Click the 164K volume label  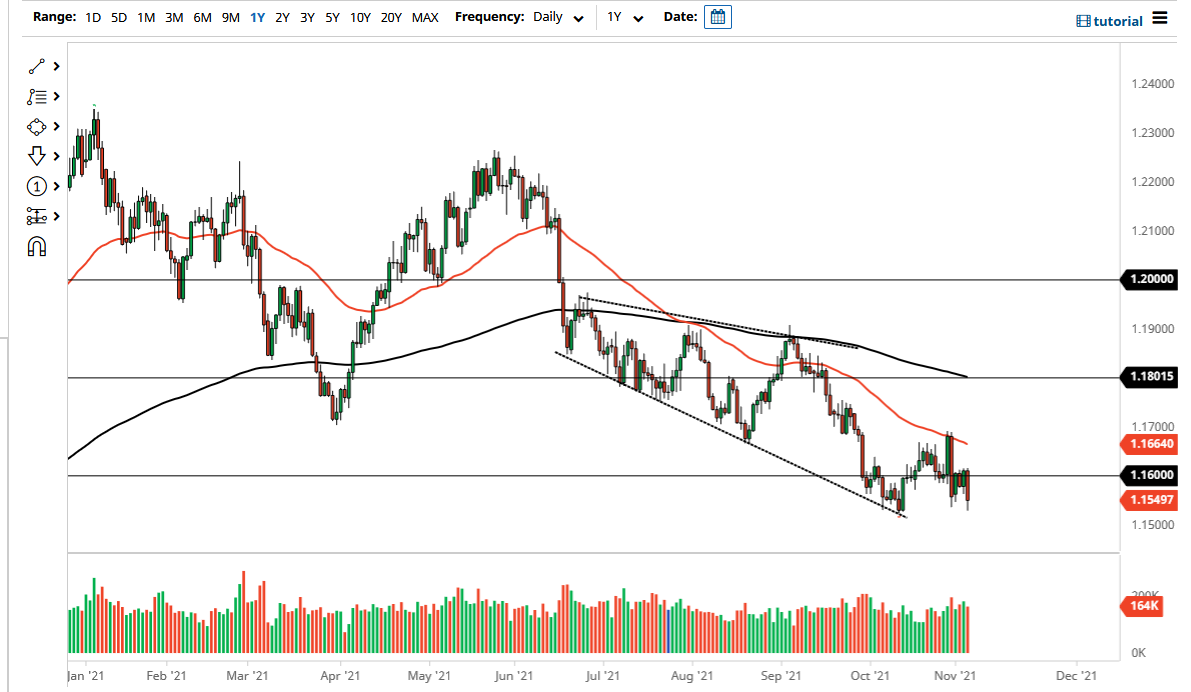1144,605
